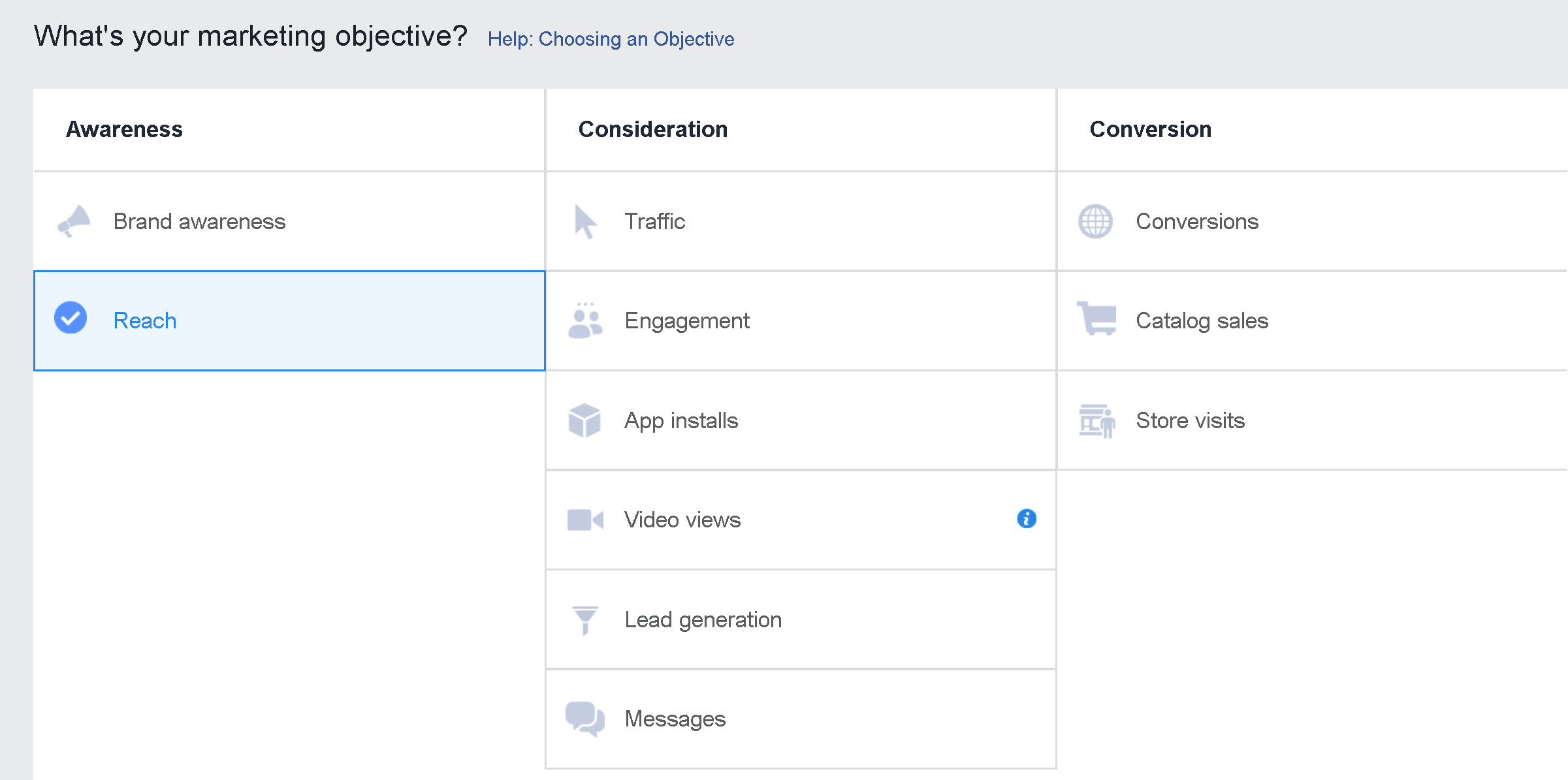Select the Catalog sales objective
The image size is (1568, 780).
[x=1202, y=321]
